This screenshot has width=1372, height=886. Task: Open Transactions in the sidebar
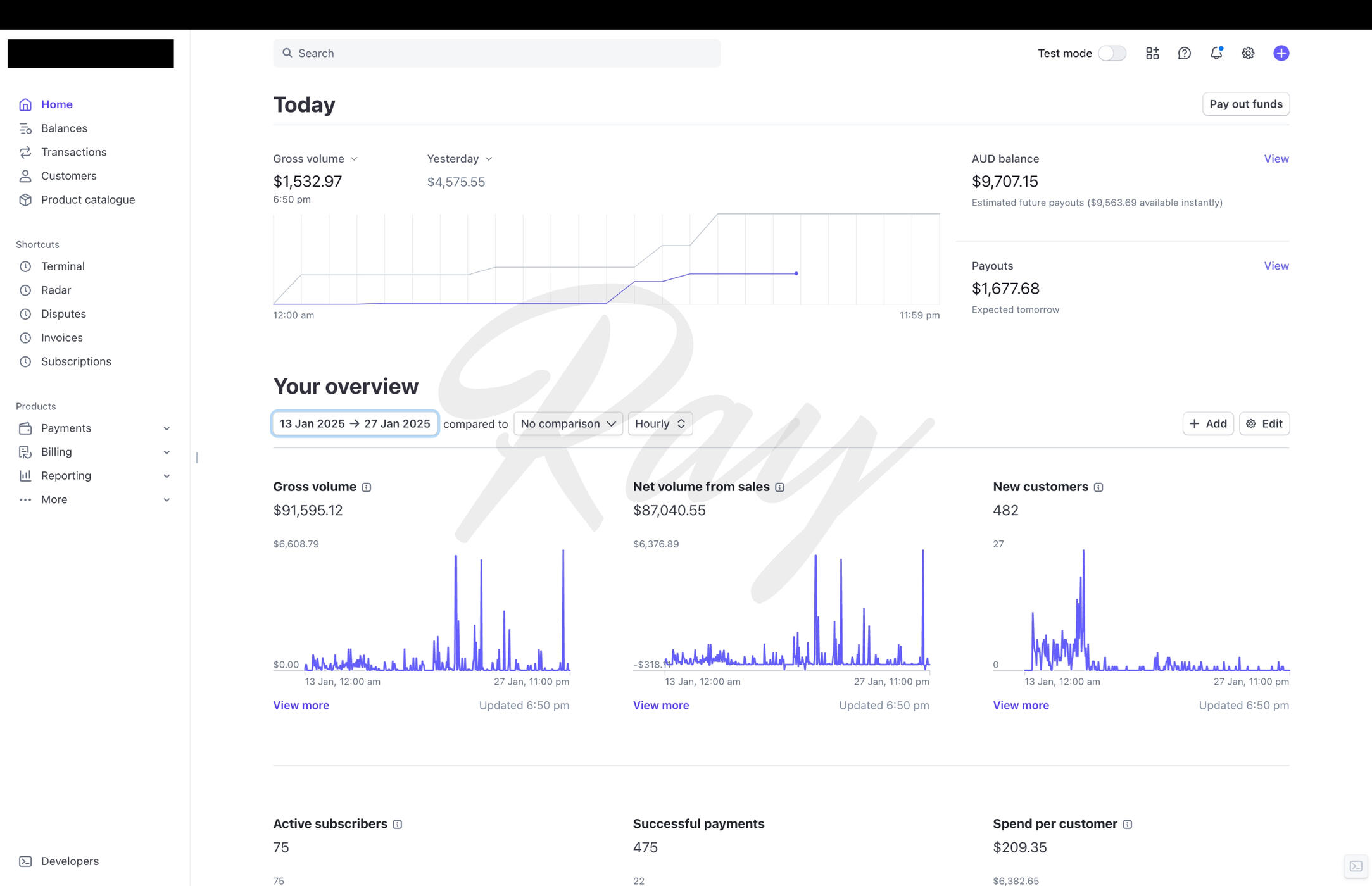tap(73, 152)
